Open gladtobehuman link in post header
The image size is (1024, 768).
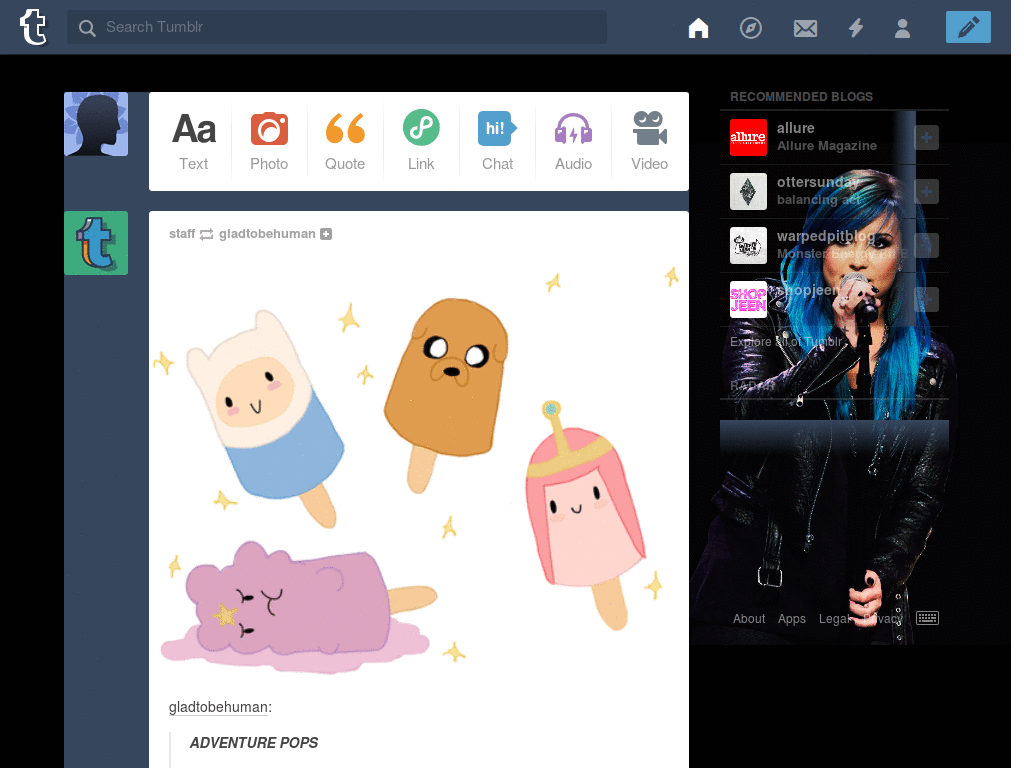(x=267, y=234)
